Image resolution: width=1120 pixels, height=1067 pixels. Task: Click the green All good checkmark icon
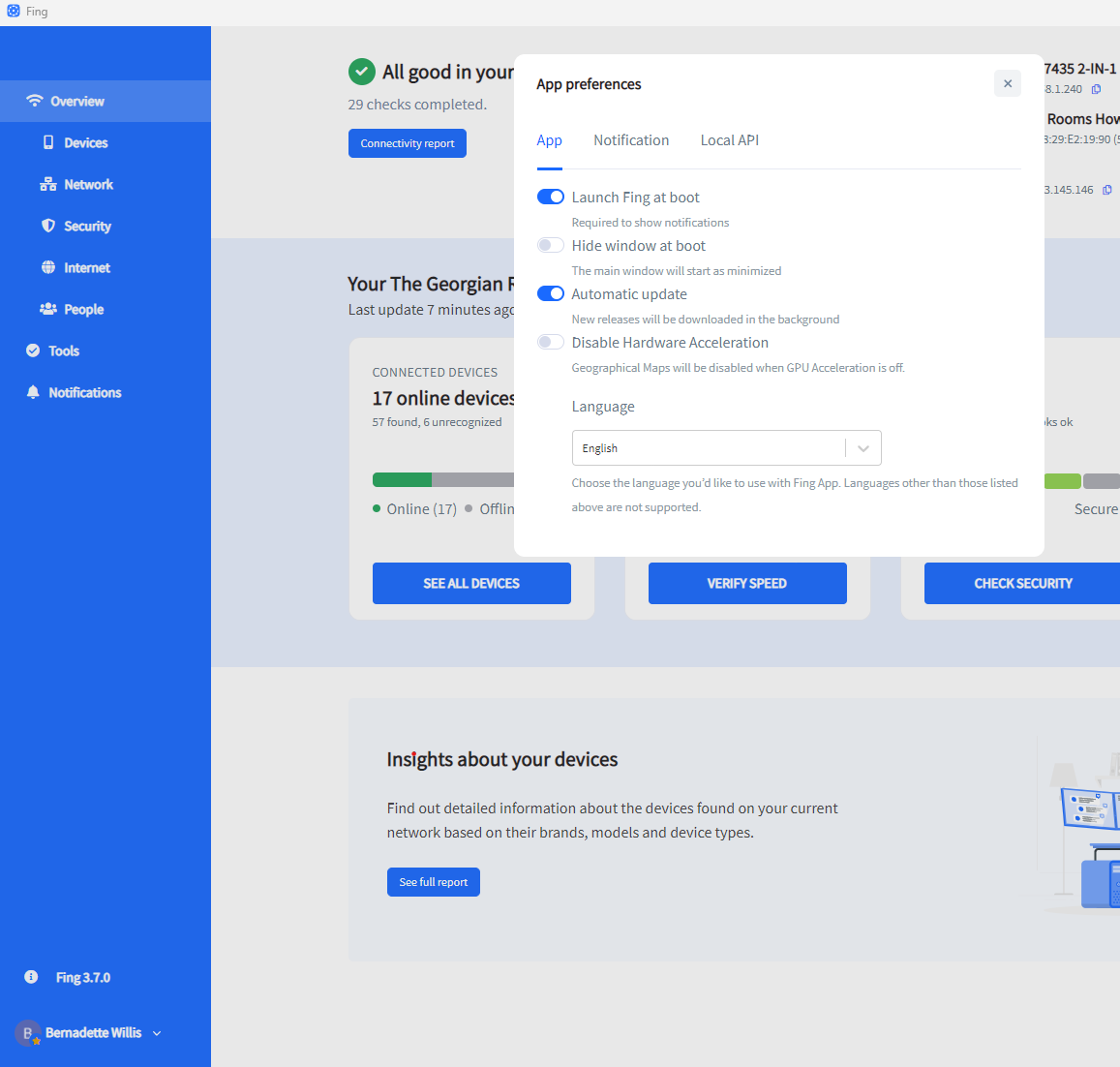coord(361,72)
